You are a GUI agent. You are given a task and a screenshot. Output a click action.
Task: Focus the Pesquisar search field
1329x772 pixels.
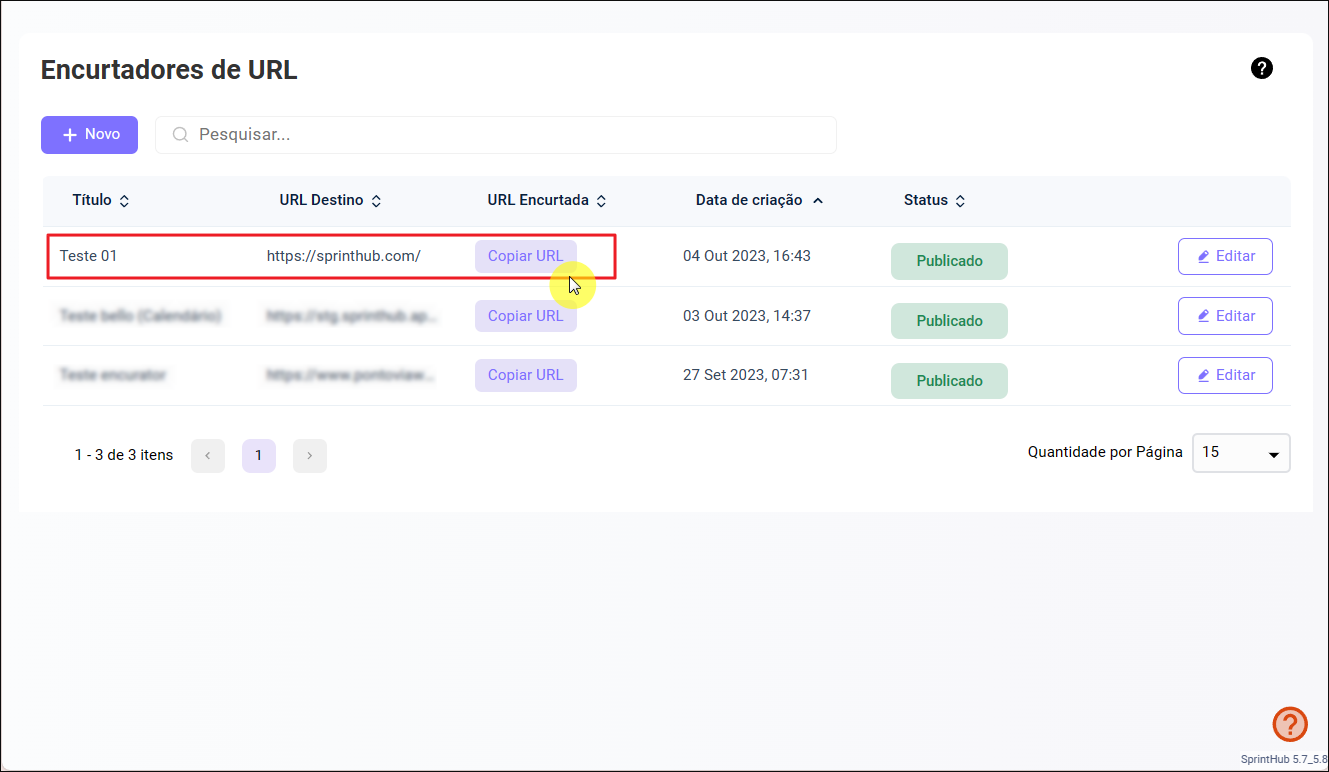510,135
